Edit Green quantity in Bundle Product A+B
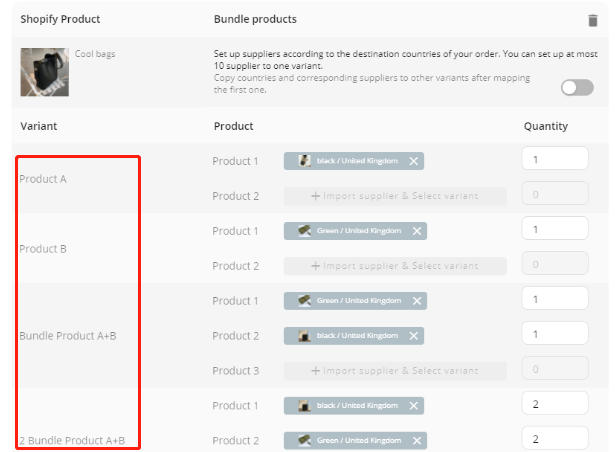615x452 pixels. tap(555, 299)
